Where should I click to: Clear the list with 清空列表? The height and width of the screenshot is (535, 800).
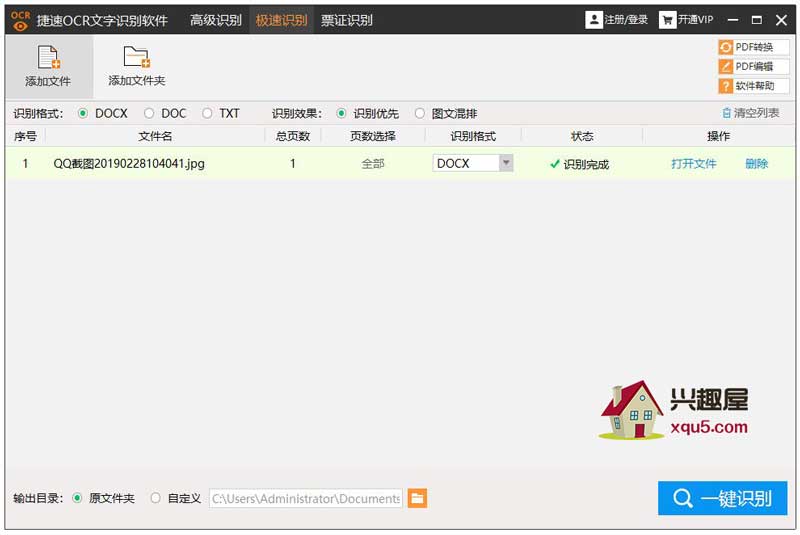click(x=750, y=113)
